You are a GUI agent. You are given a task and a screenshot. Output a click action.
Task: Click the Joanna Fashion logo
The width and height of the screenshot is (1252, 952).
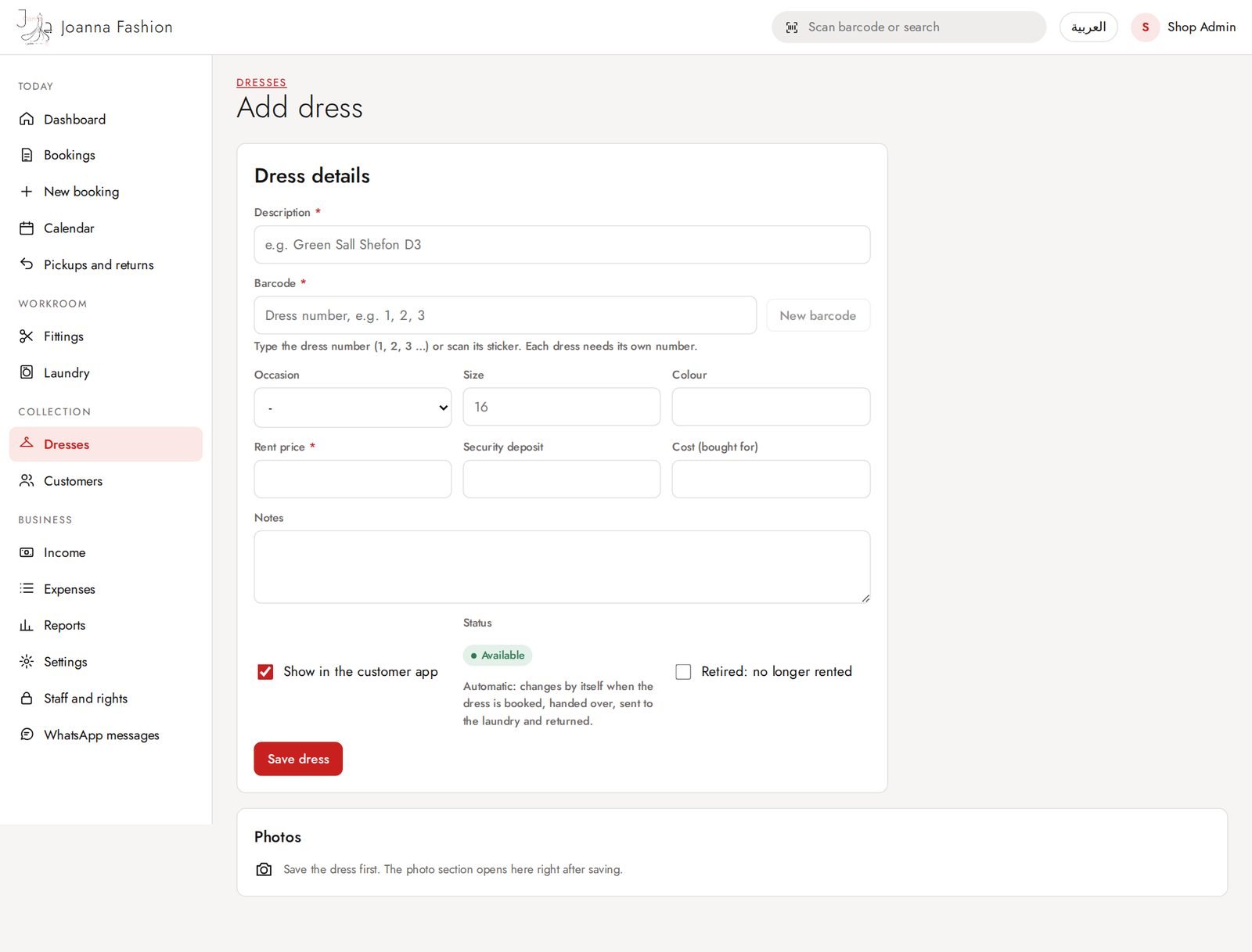pyautogui.click(x=95, y=27)
